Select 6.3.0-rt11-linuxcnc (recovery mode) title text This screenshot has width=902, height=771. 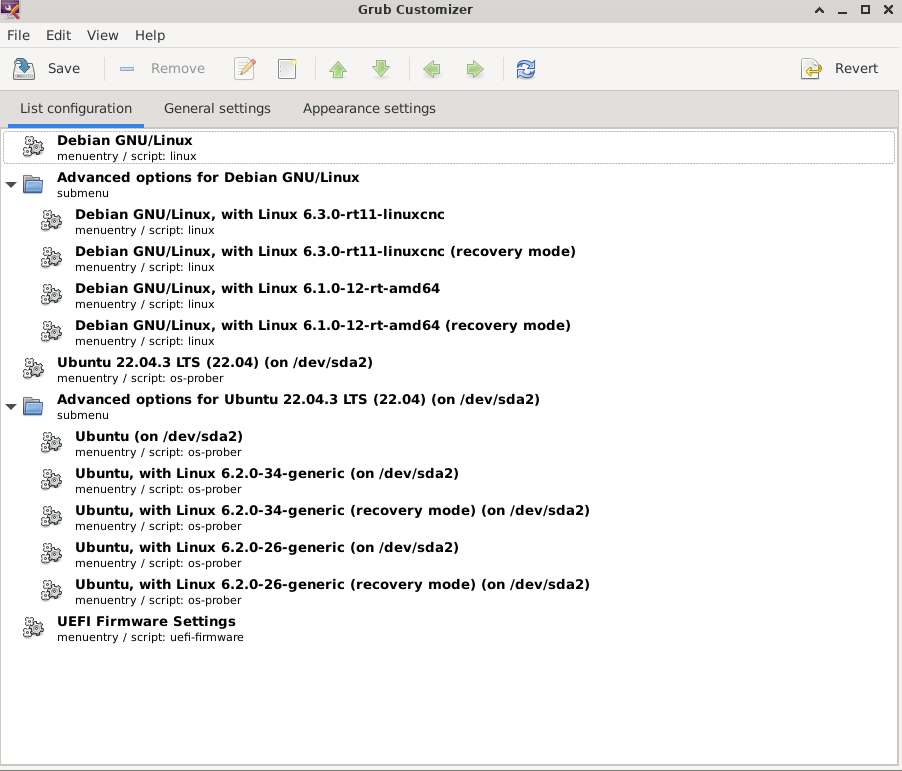coord(325,251)
